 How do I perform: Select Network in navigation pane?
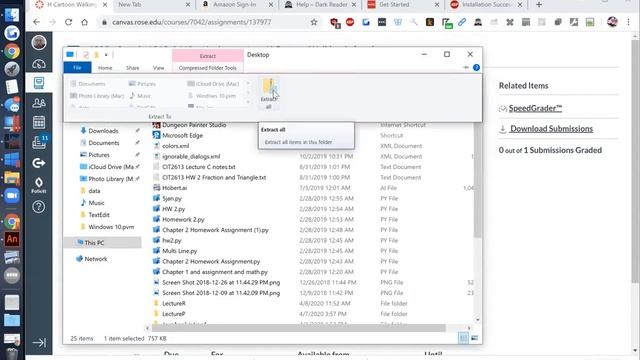coord(96,259)
